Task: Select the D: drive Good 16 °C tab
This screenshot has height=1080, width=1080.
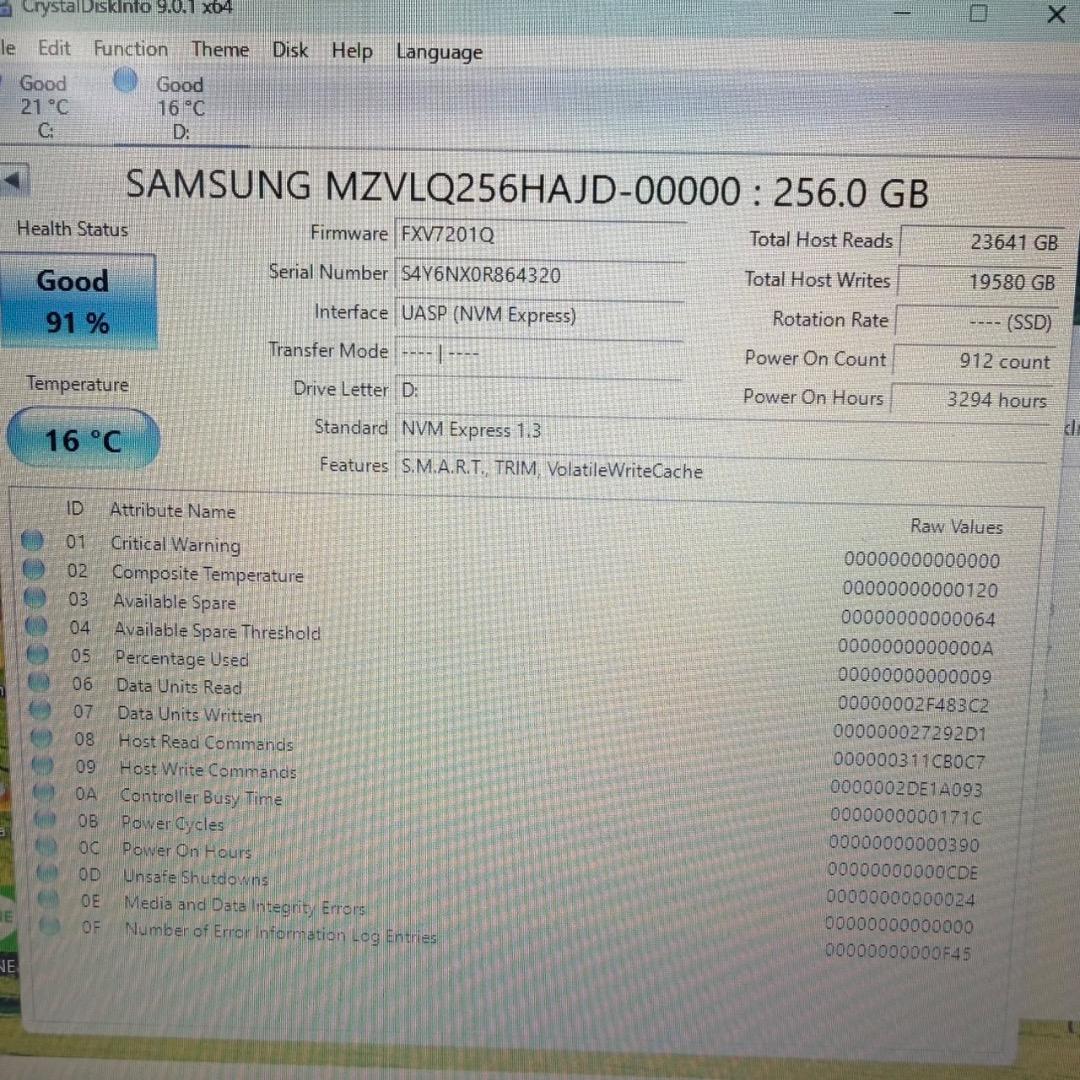Action: tap(180, 107)
